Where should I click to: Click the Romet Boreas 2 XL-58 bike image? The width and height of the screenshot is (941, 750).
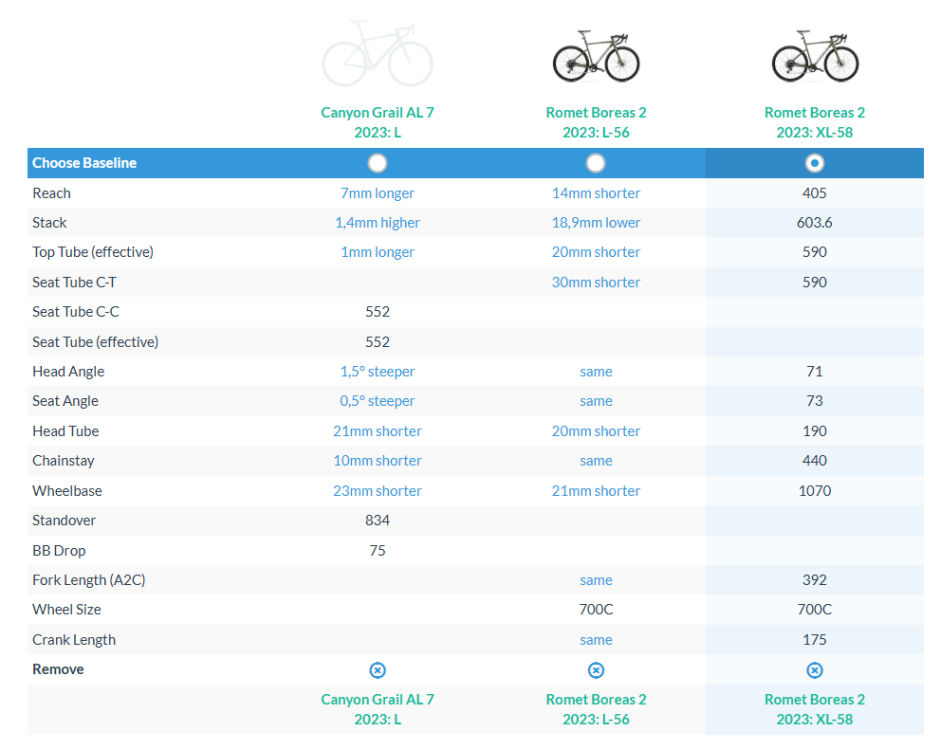tap(815, 57)
